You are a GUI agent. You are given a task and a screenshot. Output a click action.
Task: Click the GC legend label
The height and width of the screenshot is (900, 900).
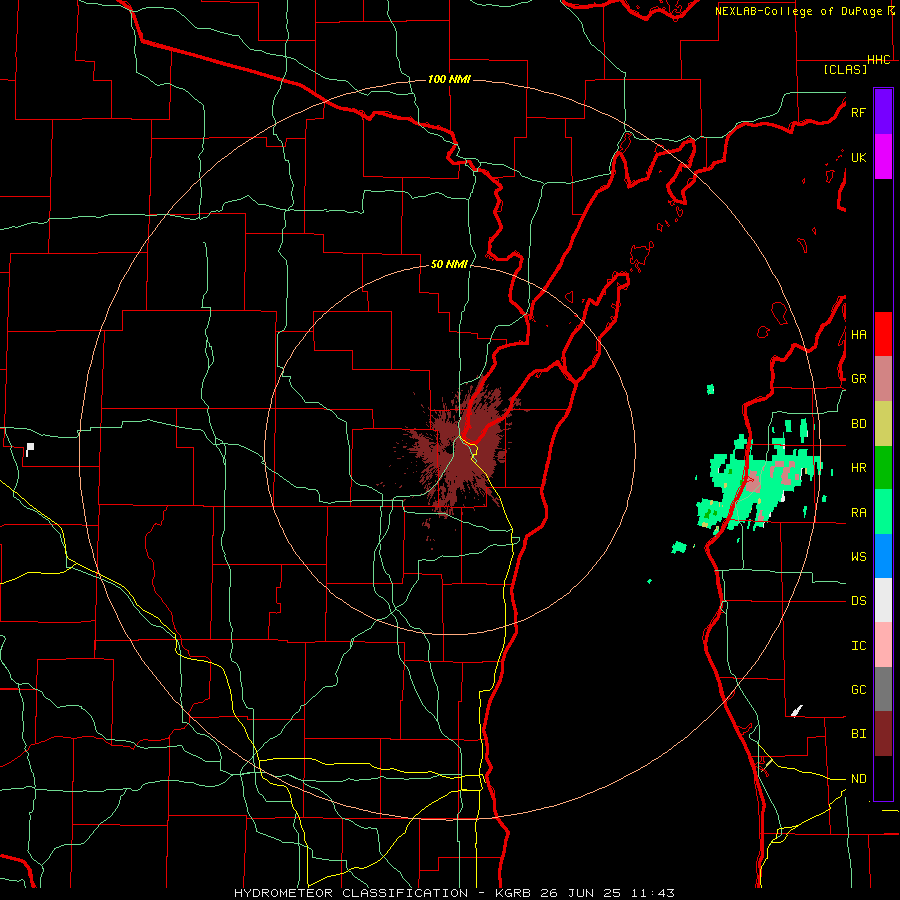858,689
